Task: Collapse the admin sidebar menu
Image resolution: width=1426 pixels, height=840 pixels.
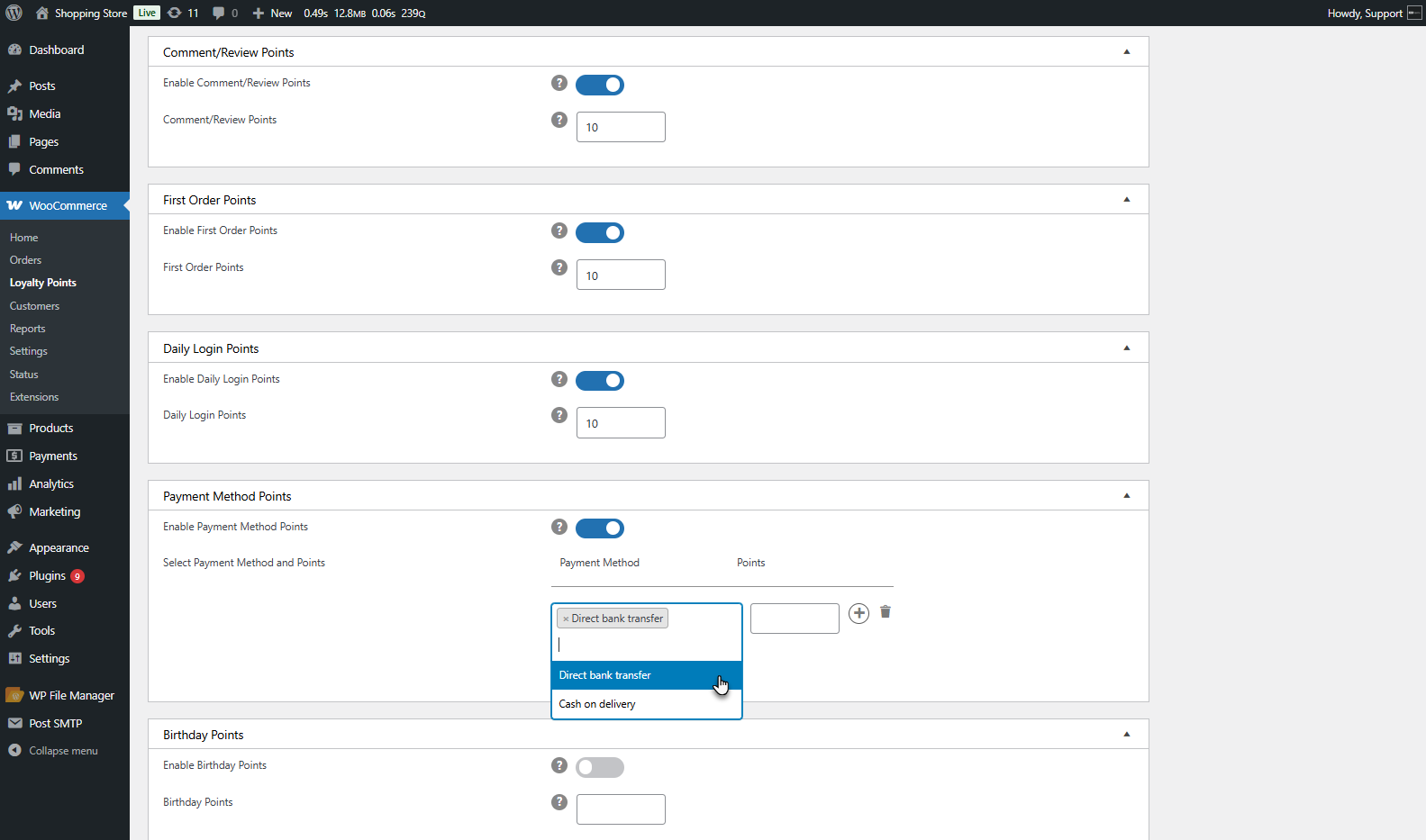Action: click(x=65, y=751)
